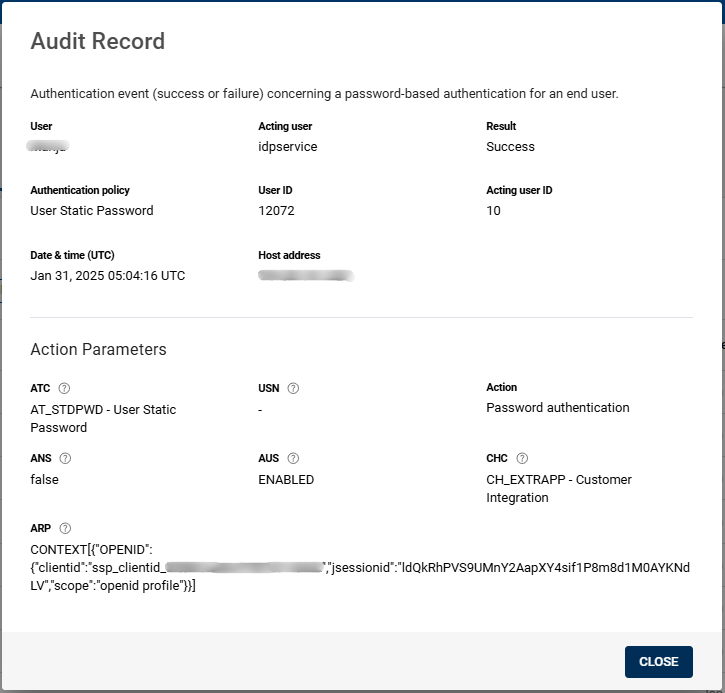
Task: Click the acting user value idpservice
Action: pos(287,147)
